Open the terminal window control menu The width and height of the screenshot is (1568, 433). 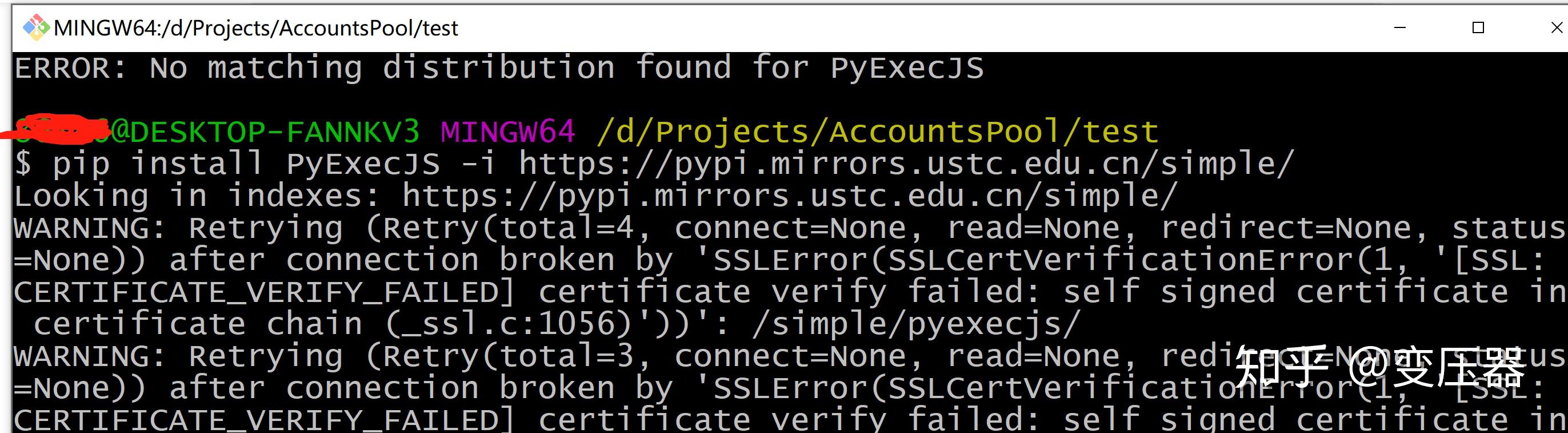(x=37, y=27)
